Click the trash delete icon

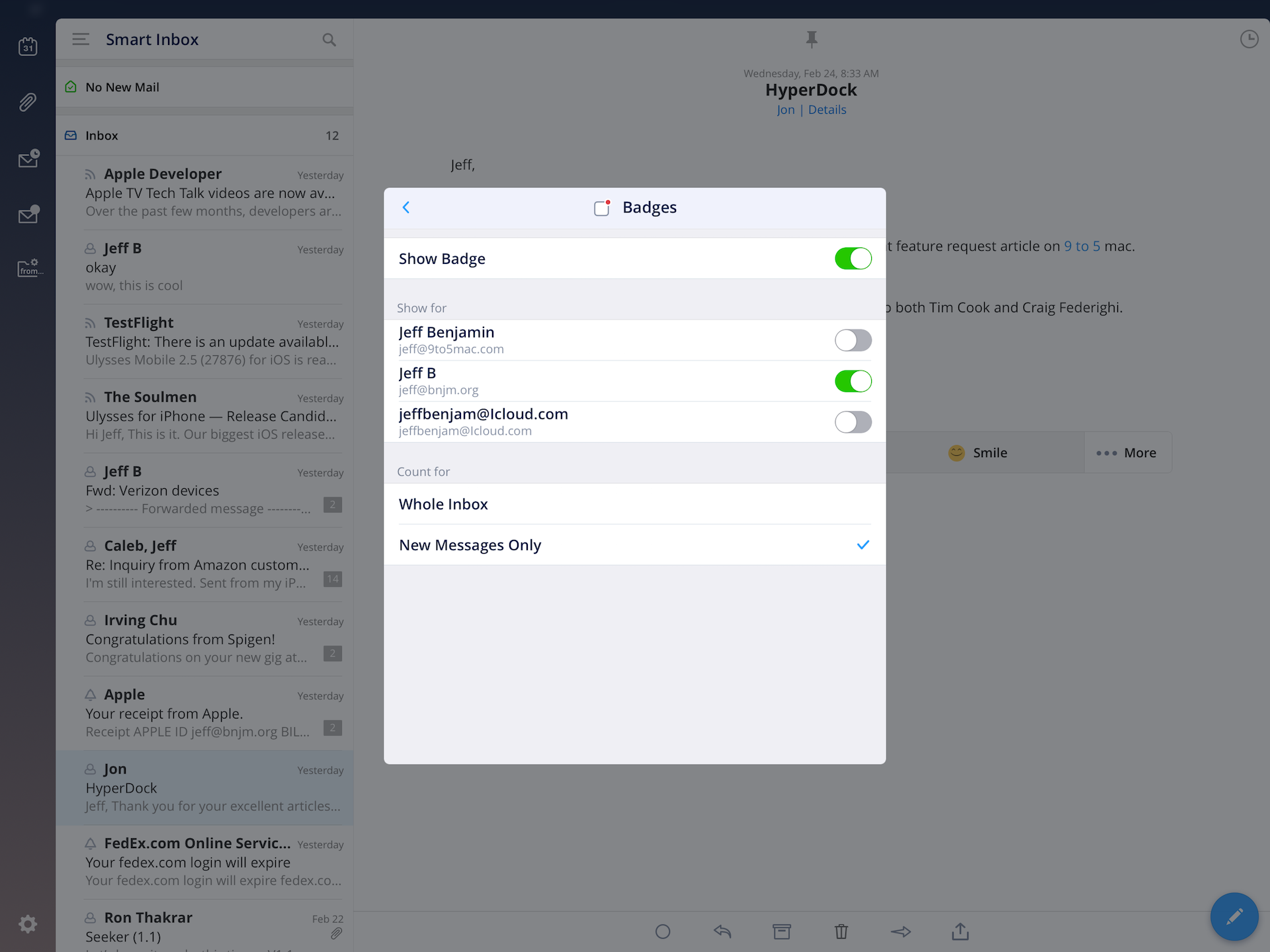pyautogui.click(x=841, y=931)
